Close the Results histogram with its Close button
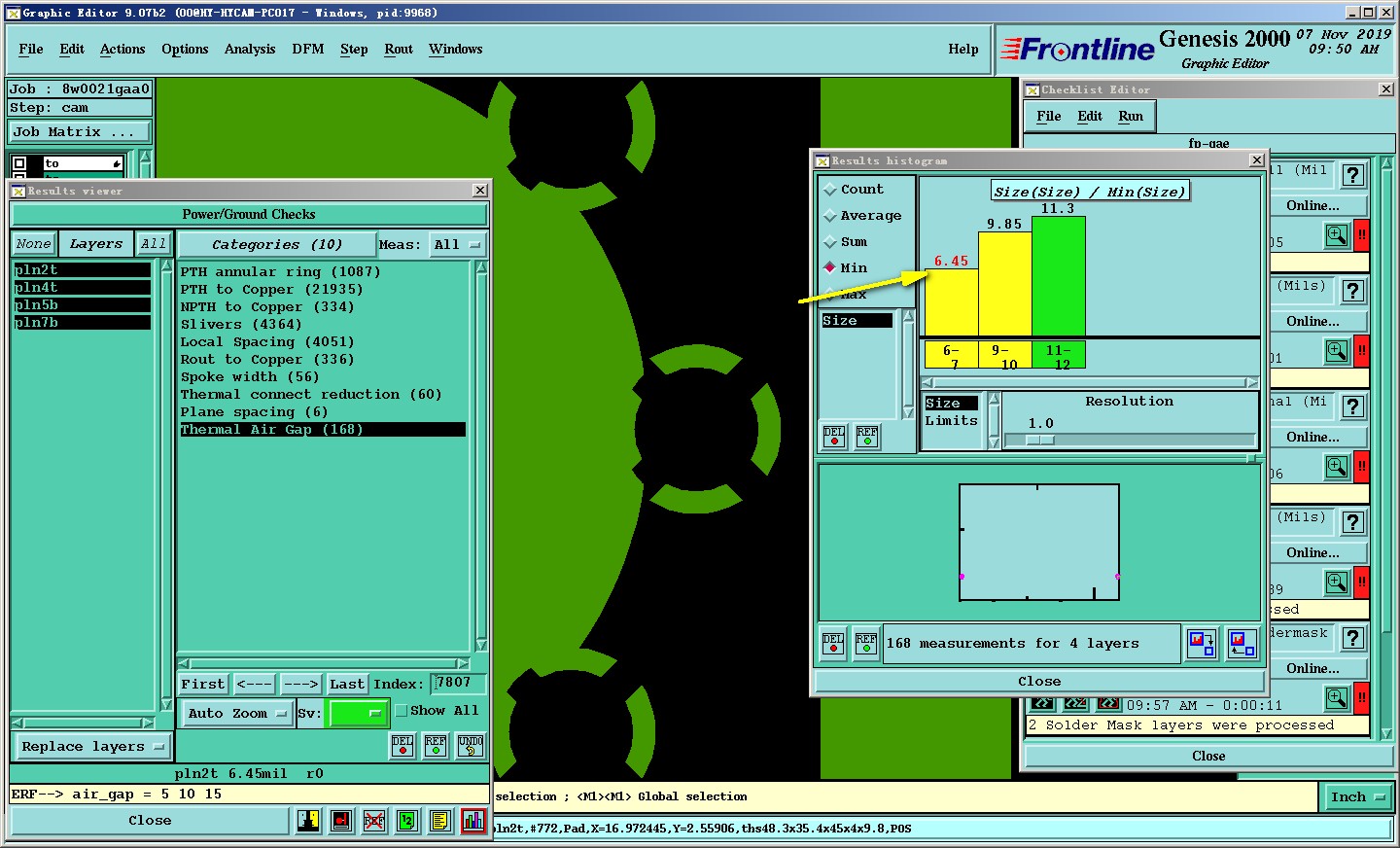 (1039, 682)
